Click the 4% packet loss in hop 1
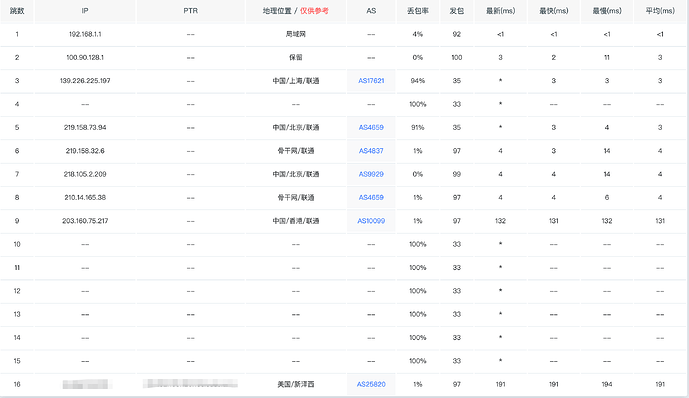The height and width of the screenshot is (398, 689). [417, 34]
